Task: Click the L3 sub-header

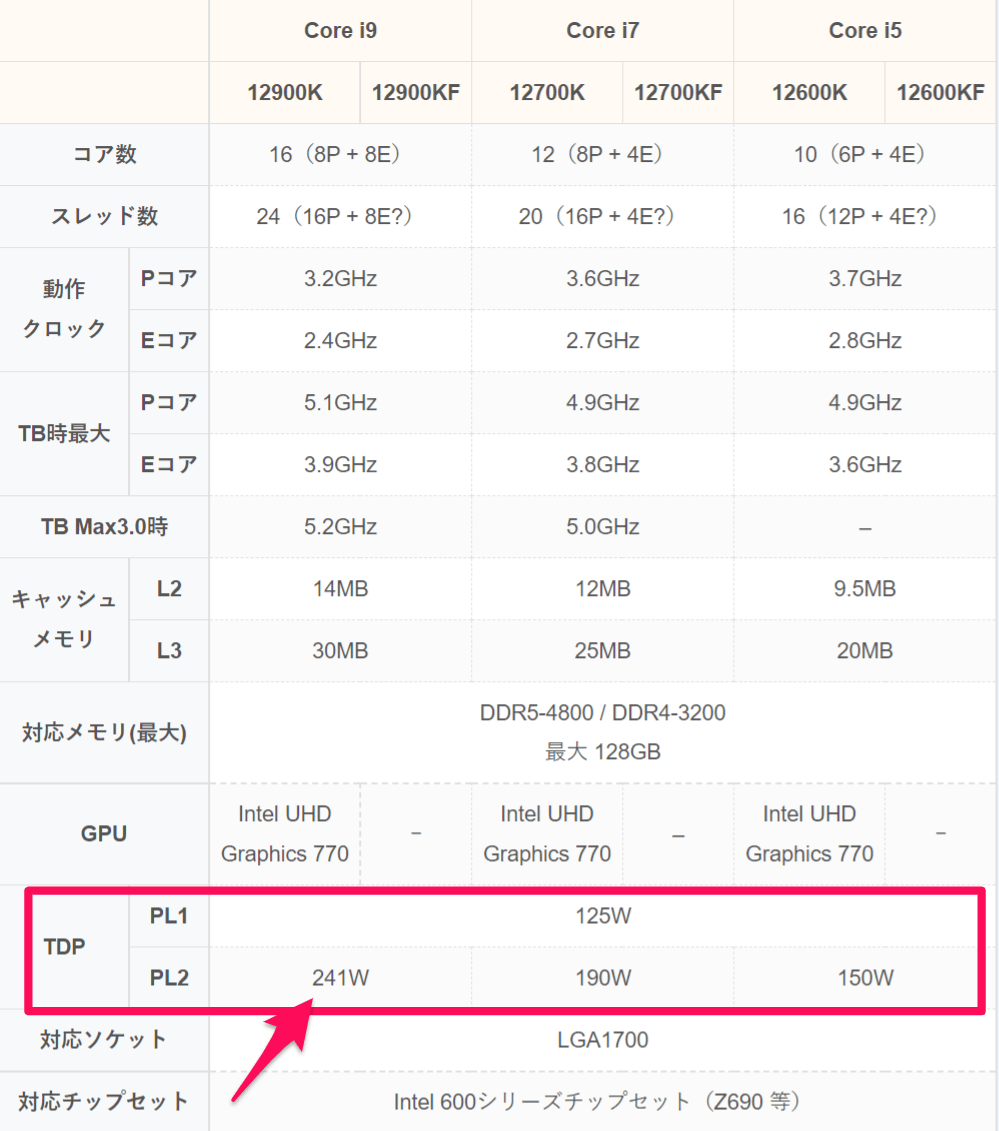Action: click(169, 651)
